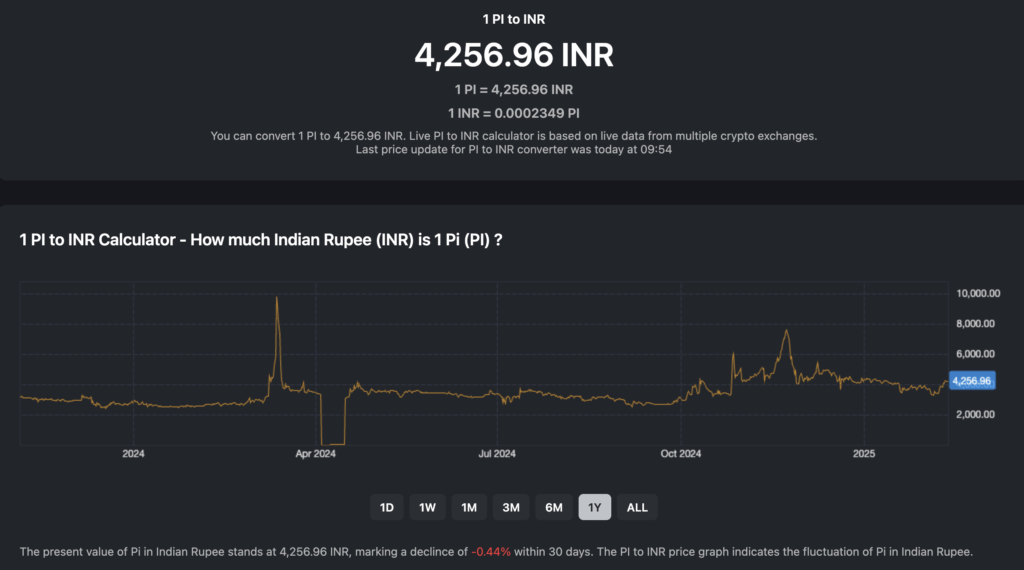Click the 8,000.00 y-axis label
This screenshot has height=570, width=1024.
click(x=975, y=323)
